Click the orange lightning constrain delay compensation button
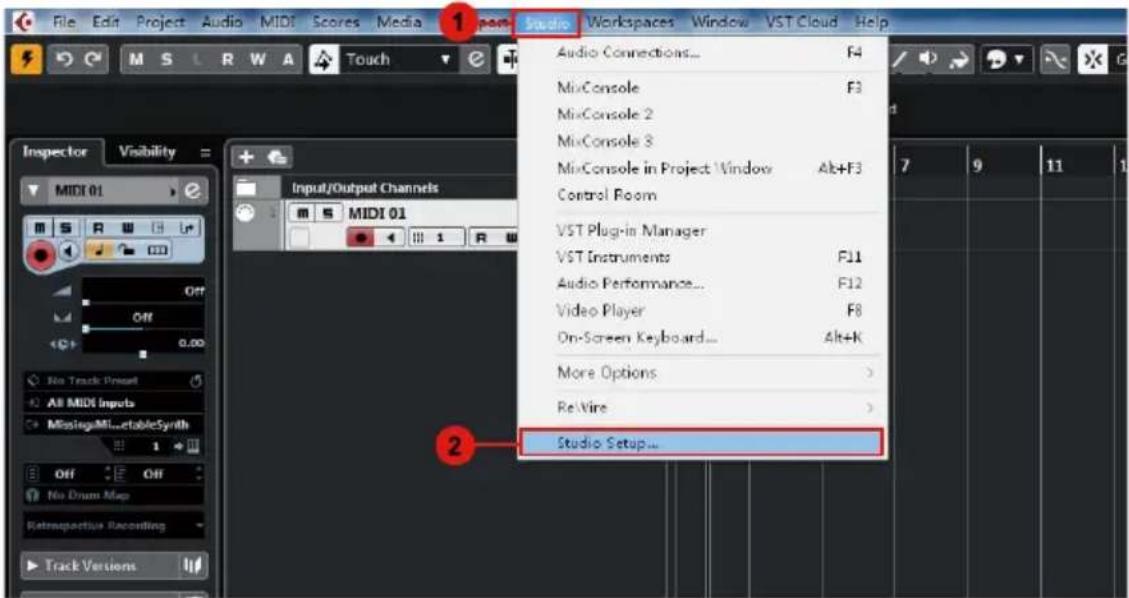 tap(25, 60)
